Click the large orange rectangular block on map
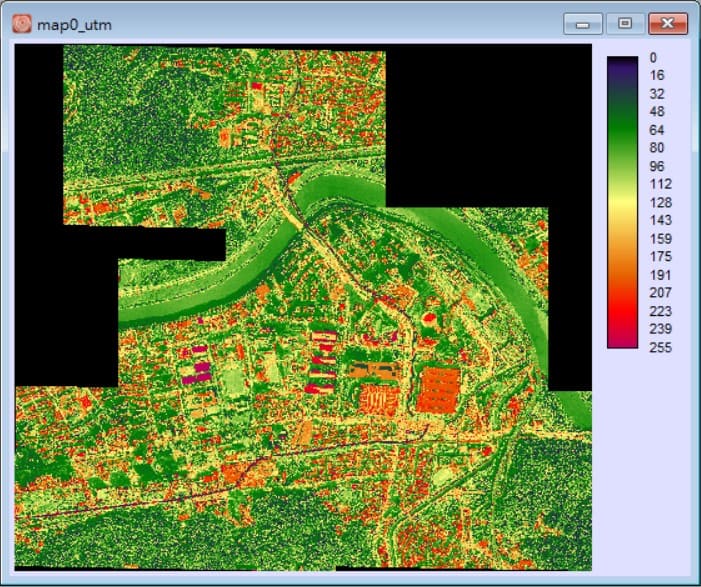 [x=440, y=389]
